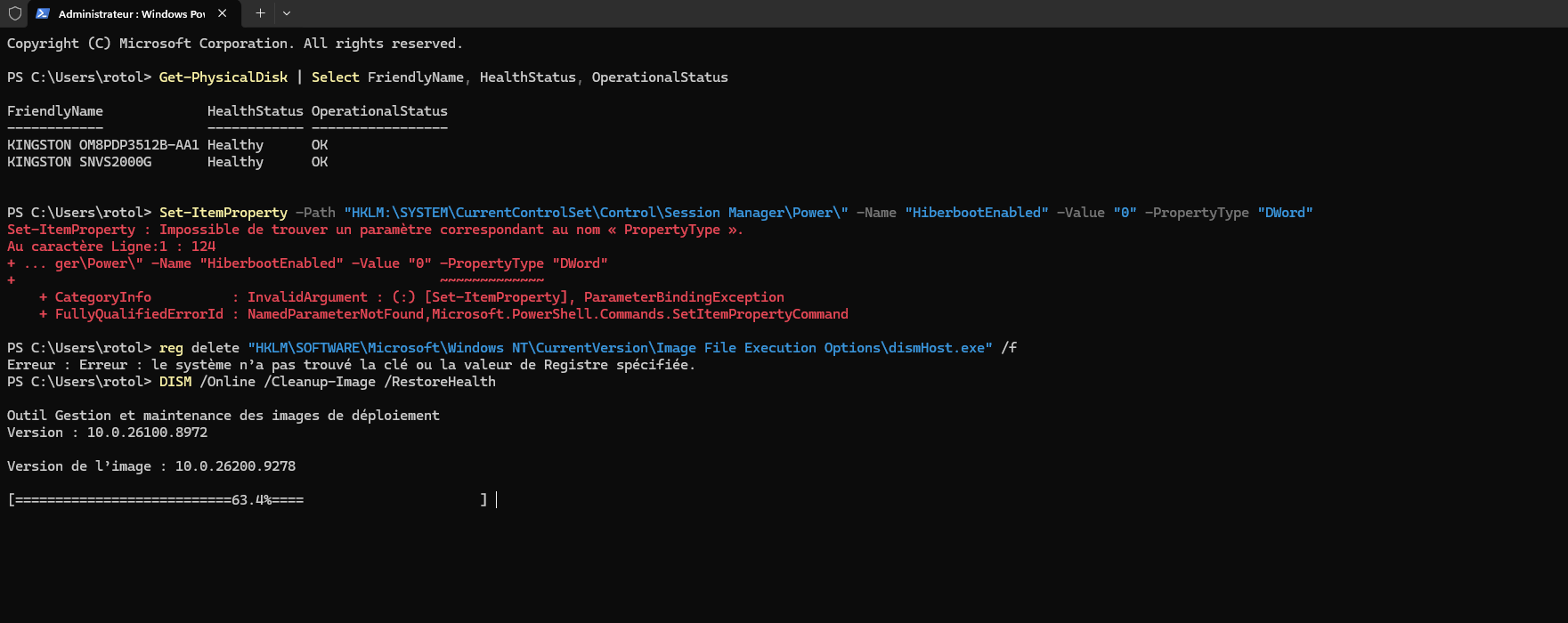Click the reg delete command line
Screen dimensions: 1568x623
point(512,348)
